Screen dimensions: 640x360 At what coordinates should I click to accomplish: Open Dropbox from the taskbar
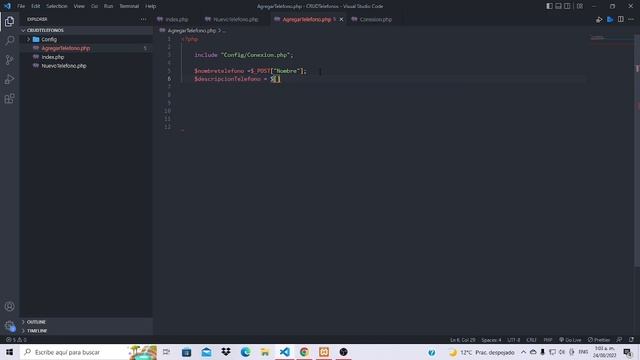226,352
